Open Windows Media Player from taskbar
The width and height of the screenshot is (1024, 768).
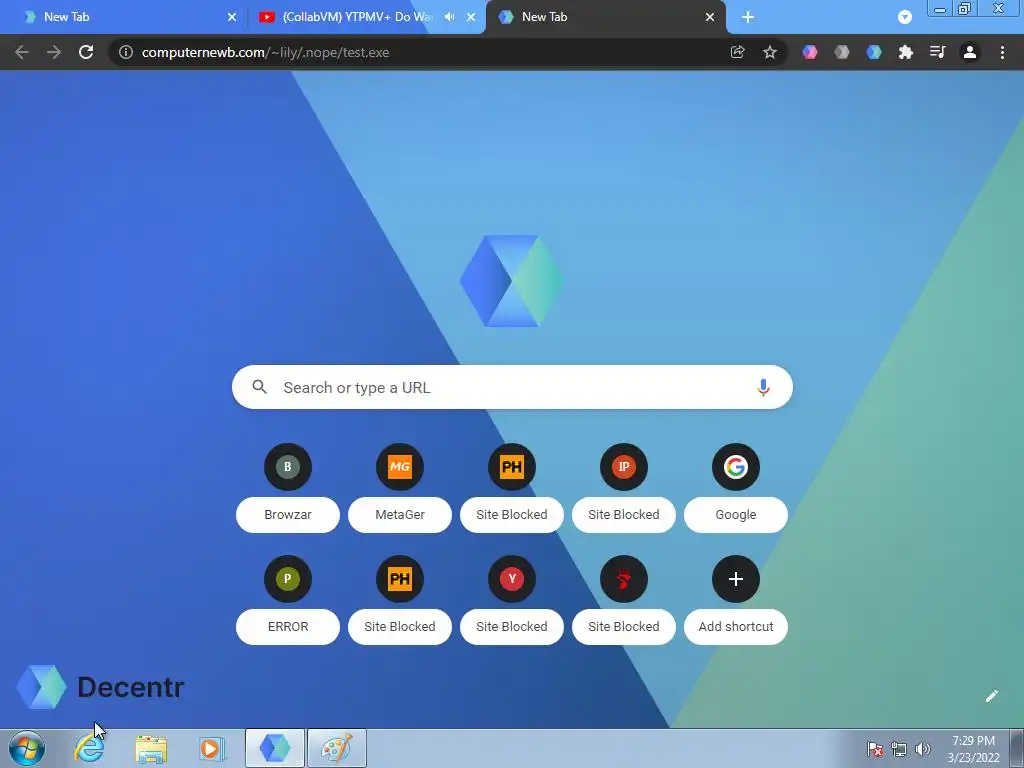point(212,748)
